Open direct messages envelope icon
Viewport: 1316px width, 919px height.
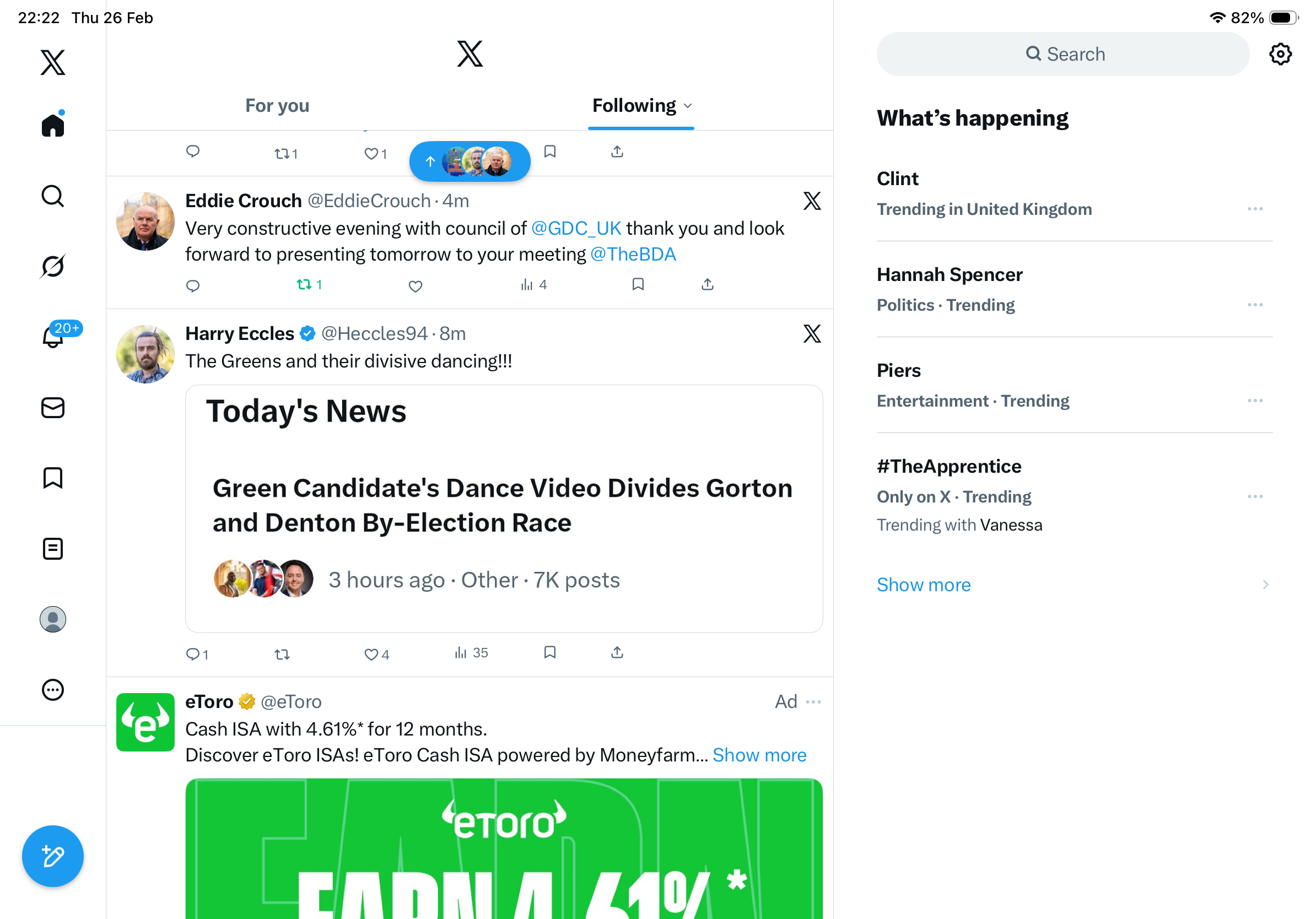point(53,408)
